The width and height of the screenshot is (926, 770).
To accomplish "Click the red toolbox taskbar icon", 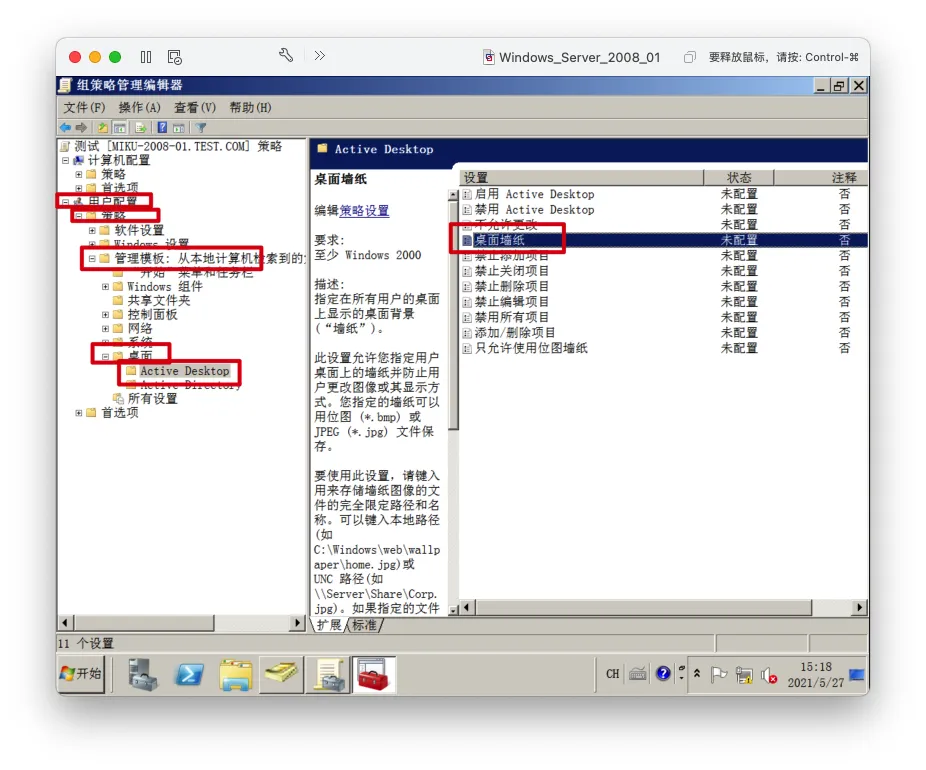I will (373, 674).
